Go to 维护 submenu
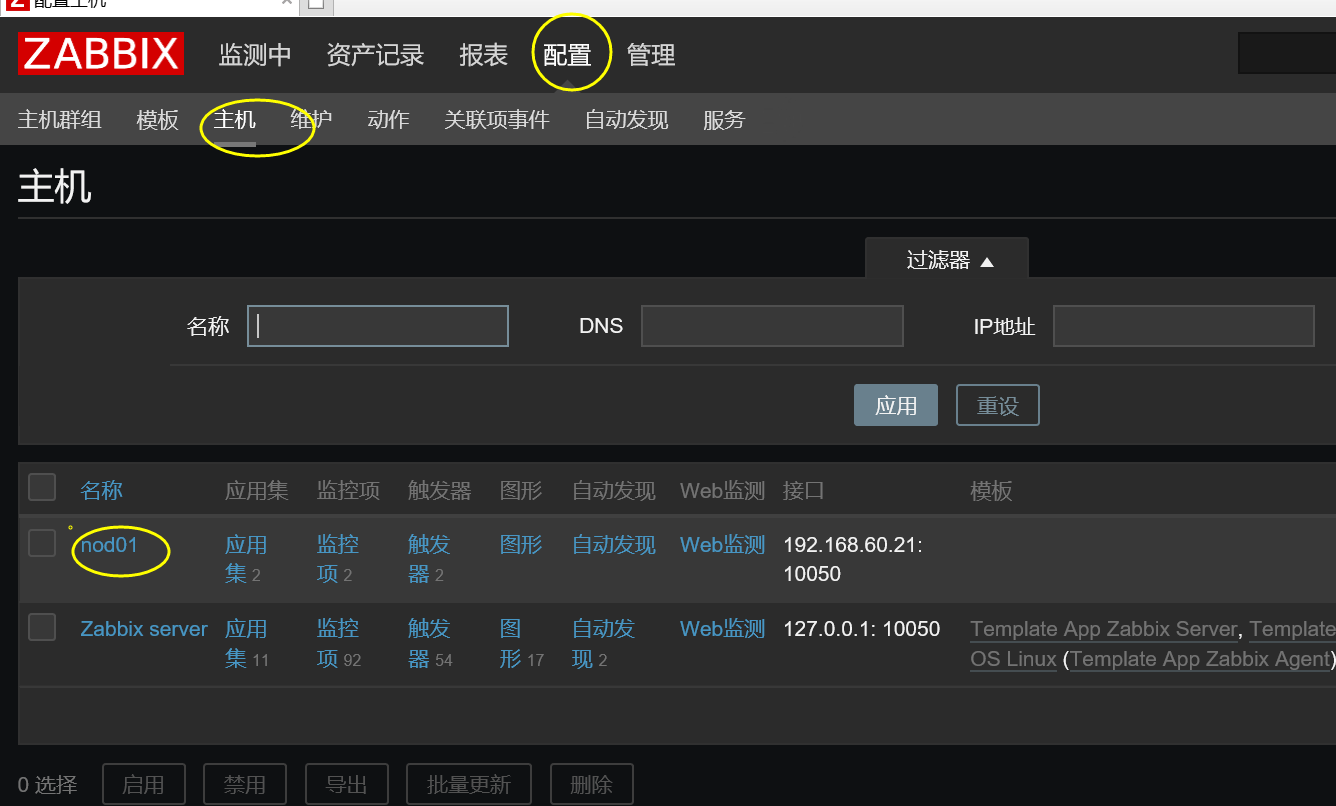Image resolution: width=1336 pixels, height=806 pixels. pyautogui.click(x=311, y=120)
